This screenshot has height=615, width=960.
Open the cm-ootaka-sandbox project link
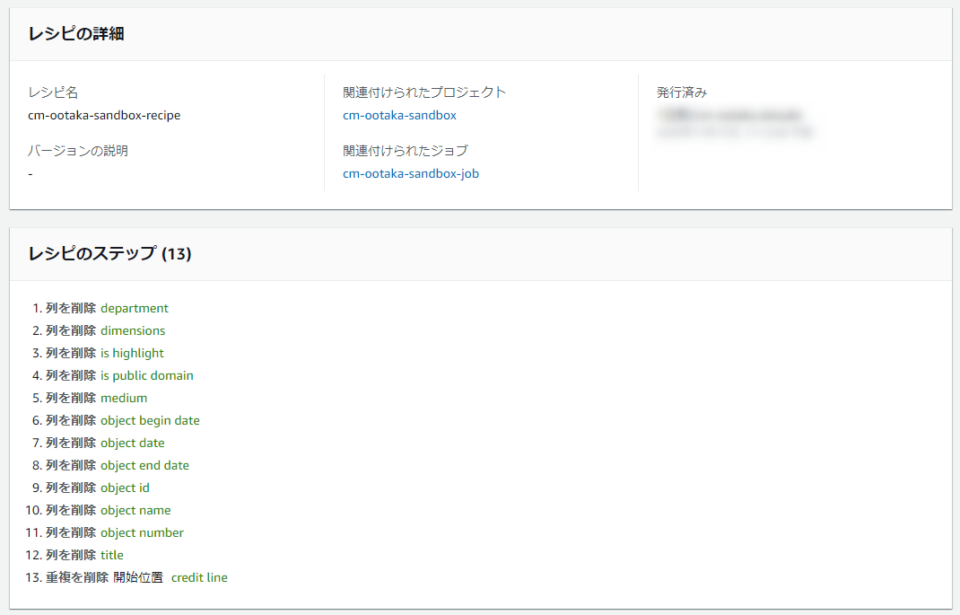click(399, 115)
